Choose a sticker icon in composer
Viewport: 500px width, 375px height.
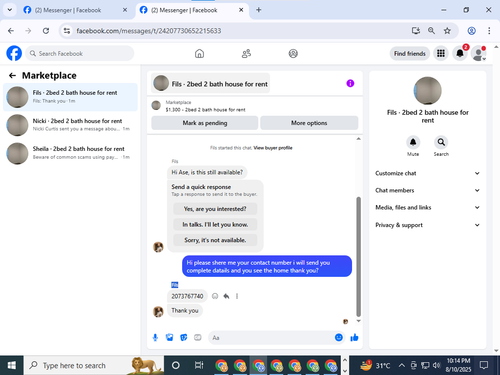[x=184, y=338]
